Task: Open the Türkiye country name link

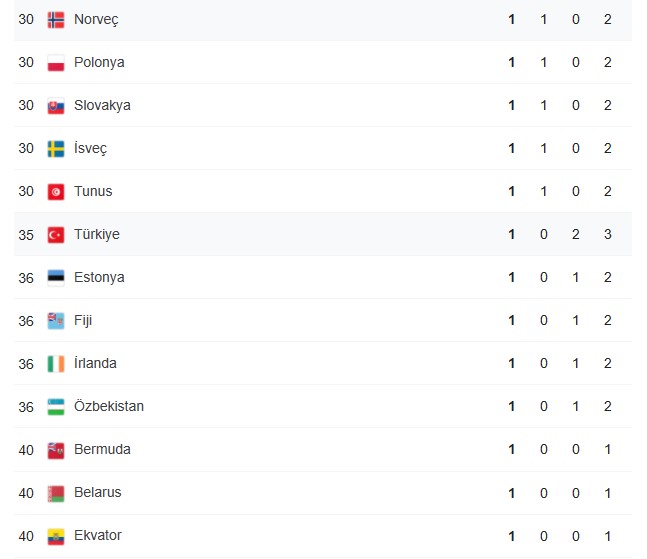Action: point(97,234)
